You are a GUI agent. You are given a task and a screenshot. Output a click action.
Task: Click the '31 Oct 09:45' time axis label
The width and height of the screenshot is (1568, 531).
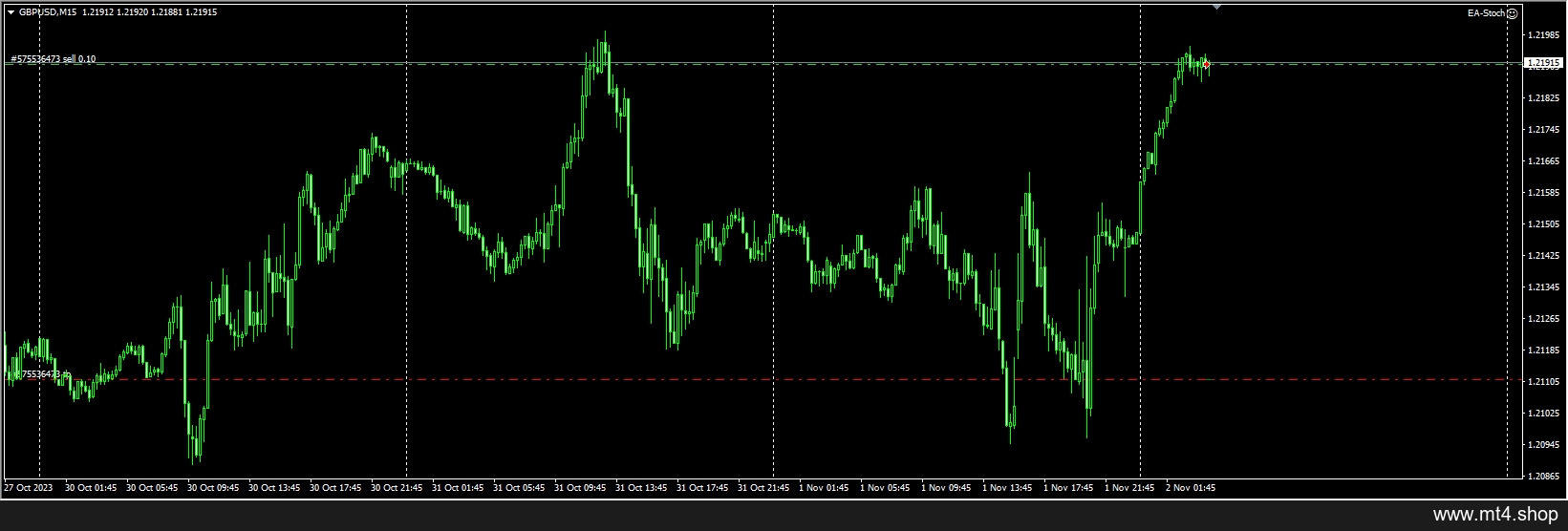580,488
